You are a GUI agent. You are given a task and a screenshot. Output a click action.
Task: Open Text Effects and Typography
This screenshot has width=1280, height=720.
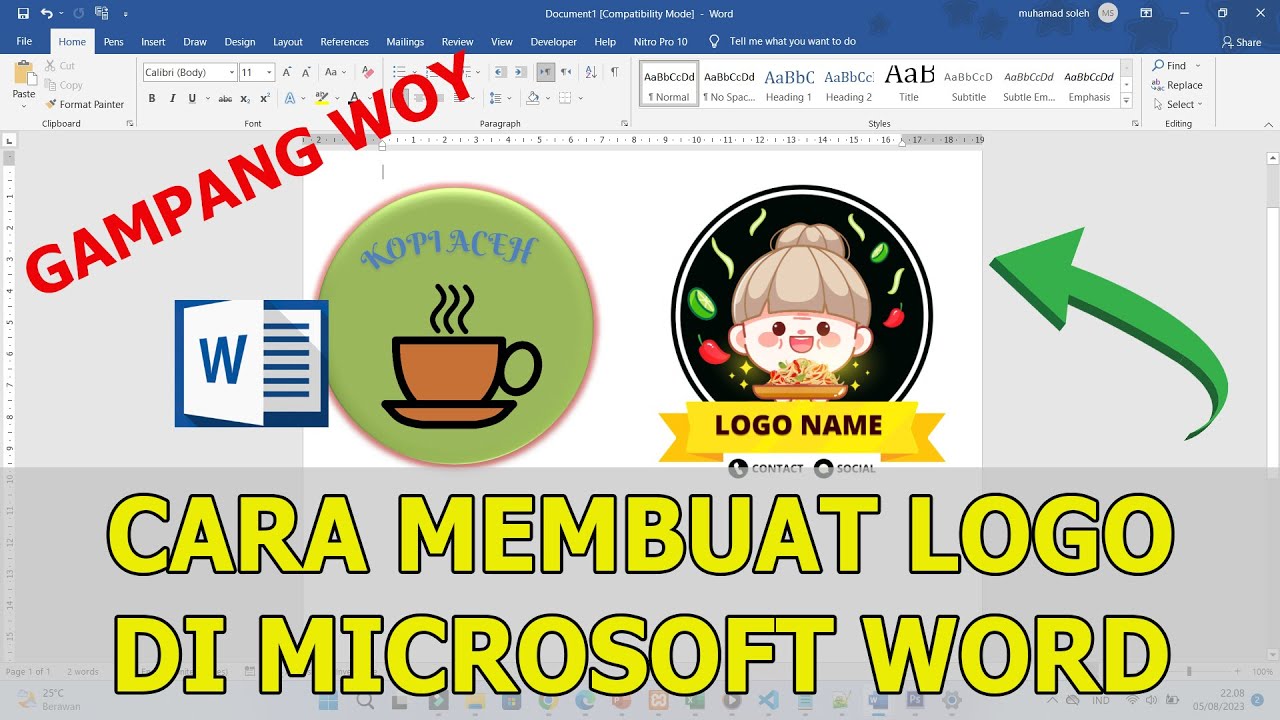pyautogui.click(x=290, y=98)
